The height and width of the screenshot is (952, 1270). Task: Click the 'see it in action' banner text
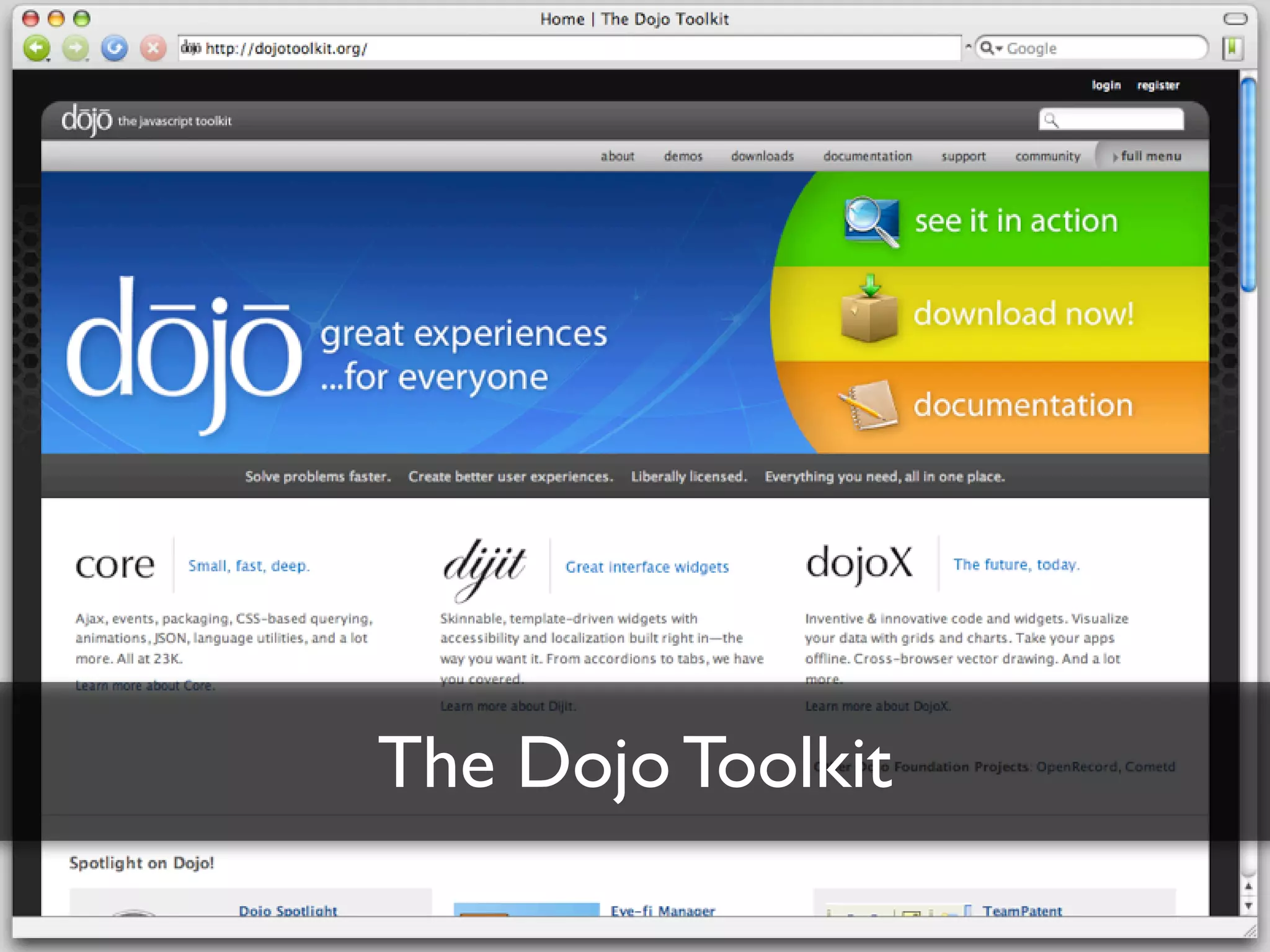tap(1016, 221)
